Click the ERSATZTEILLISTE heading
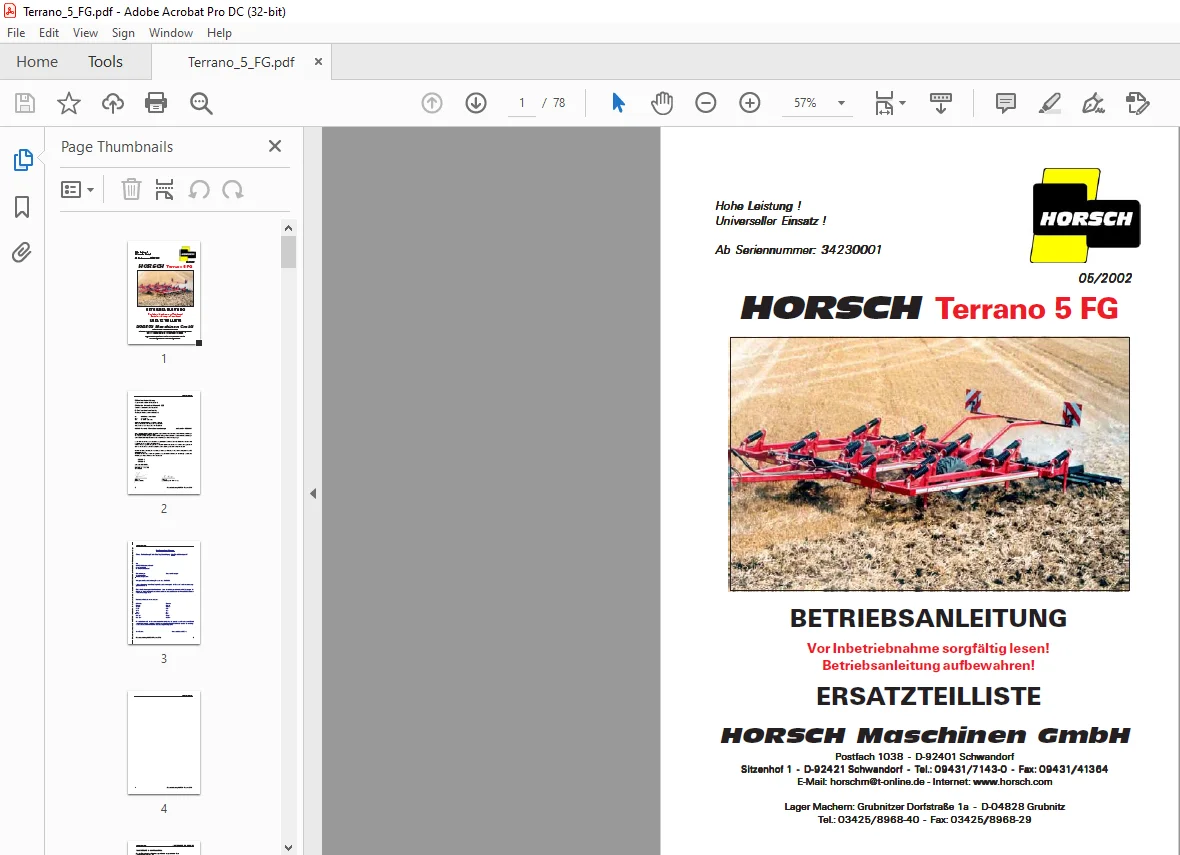The width and height of the screenshot is (1180, 855). tap(928, 696)
